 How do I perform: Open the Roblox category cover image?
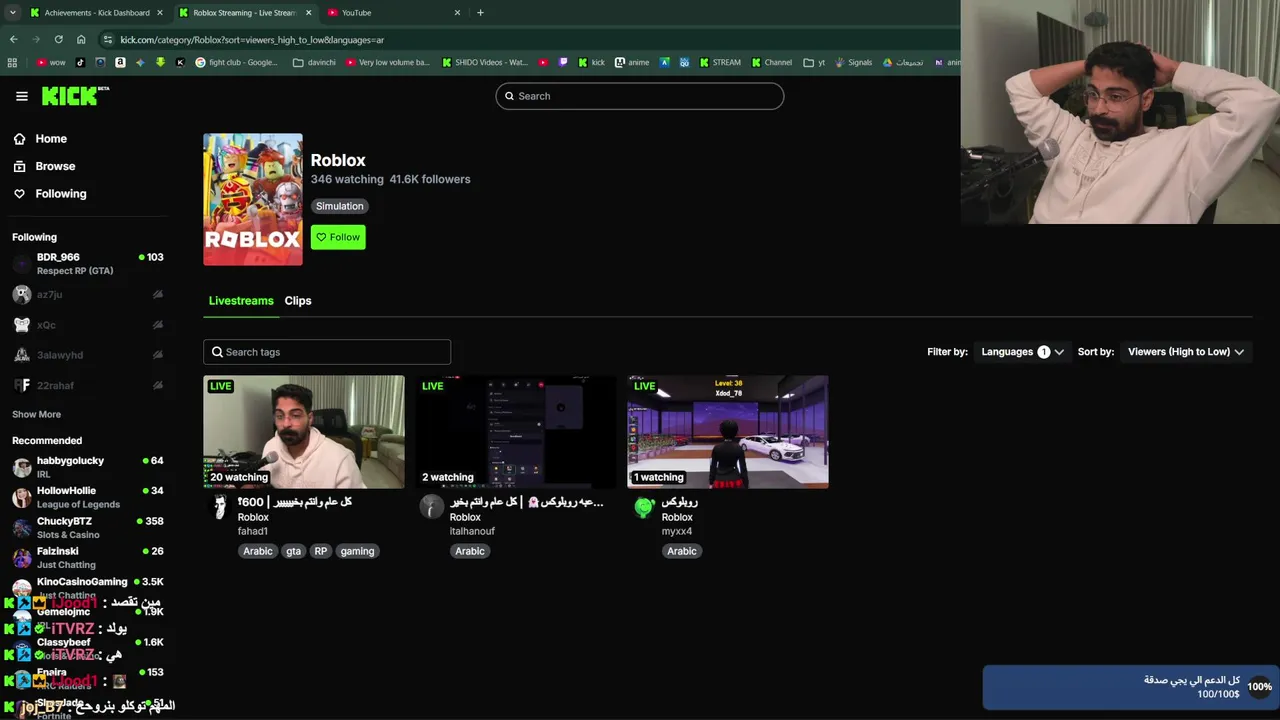(x=253, y=200)
